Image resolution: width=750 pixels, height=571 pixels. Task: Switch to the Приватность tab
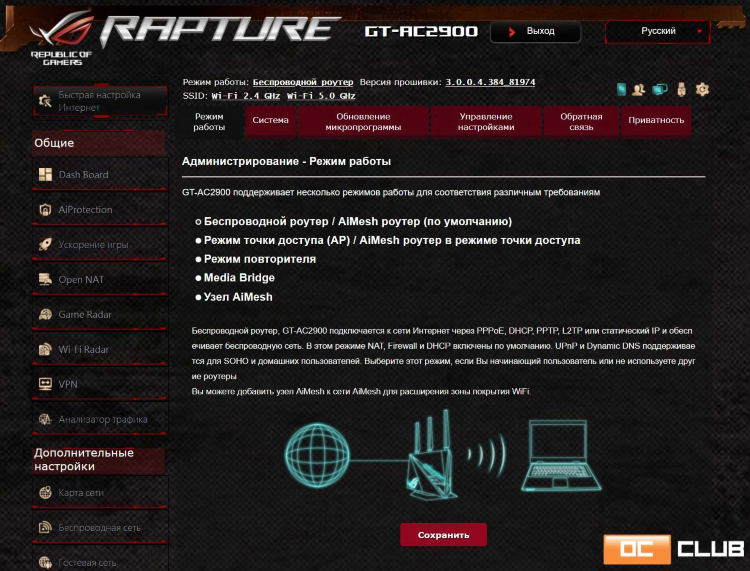(x=656, y=121)
